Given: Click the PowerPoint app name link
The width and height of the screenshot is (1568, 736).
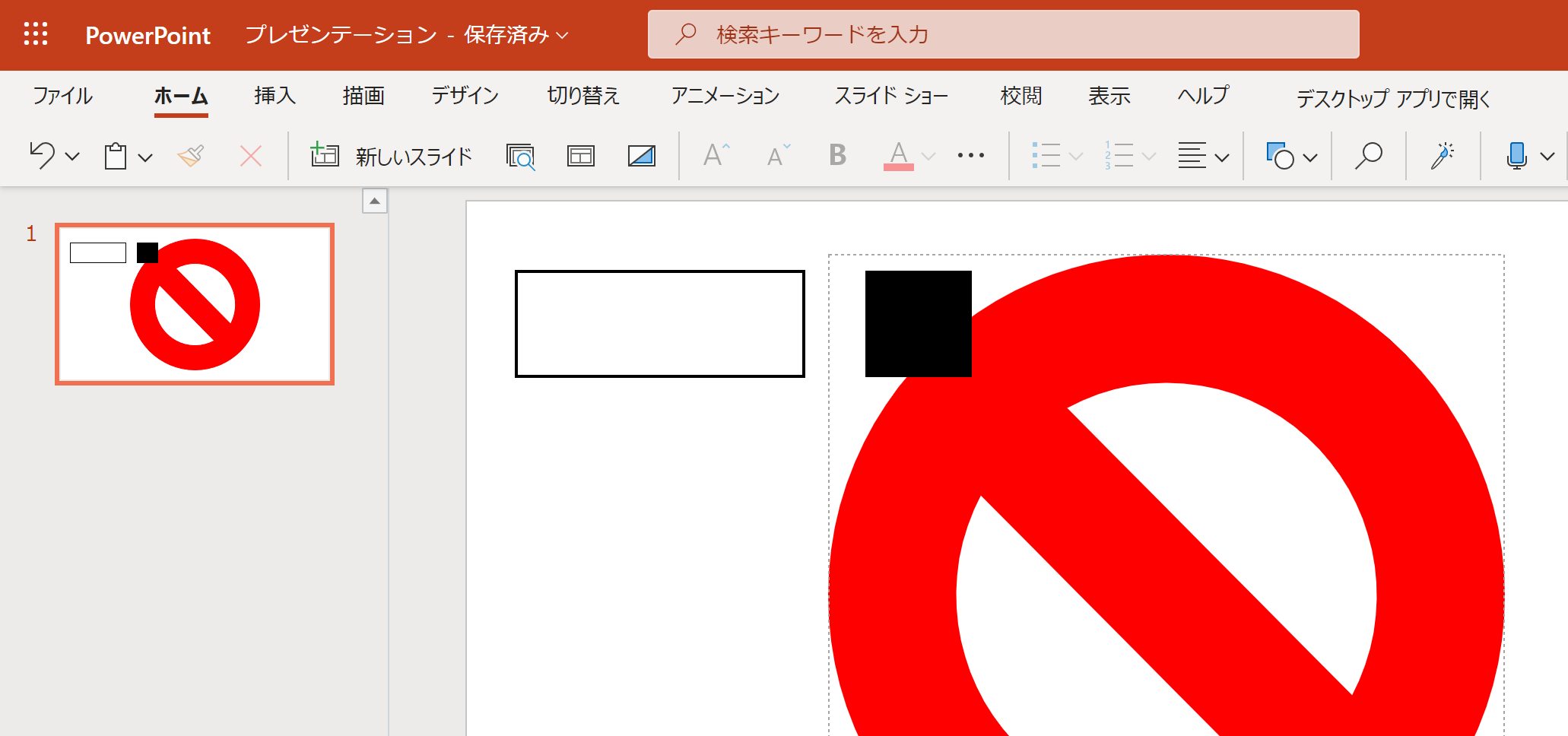Looking at the screenshot, I should coord(148,35).
